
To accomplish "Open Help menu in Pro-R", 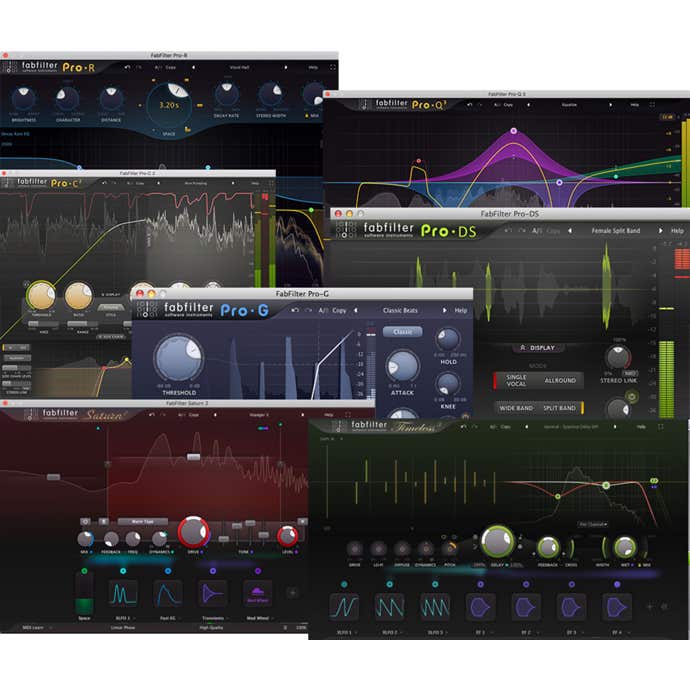I will tap(313, 67).
